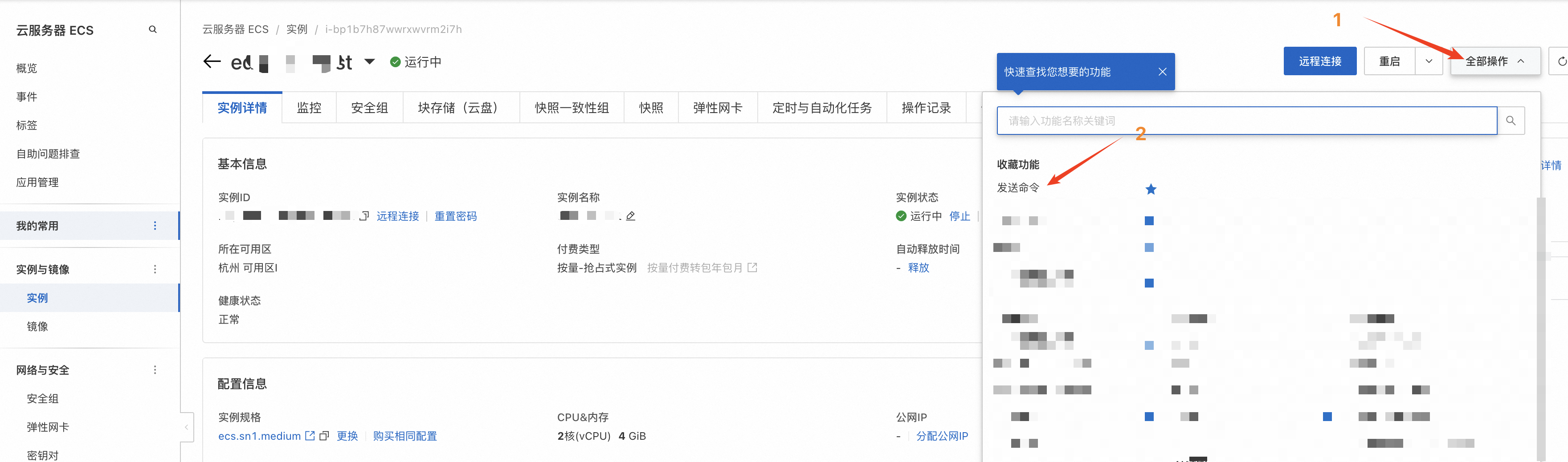1568x462 pixels.
Task: Click 云服务器 ECS in the breadcrumb
Action: pyautogui.click(x=236, y=29)
